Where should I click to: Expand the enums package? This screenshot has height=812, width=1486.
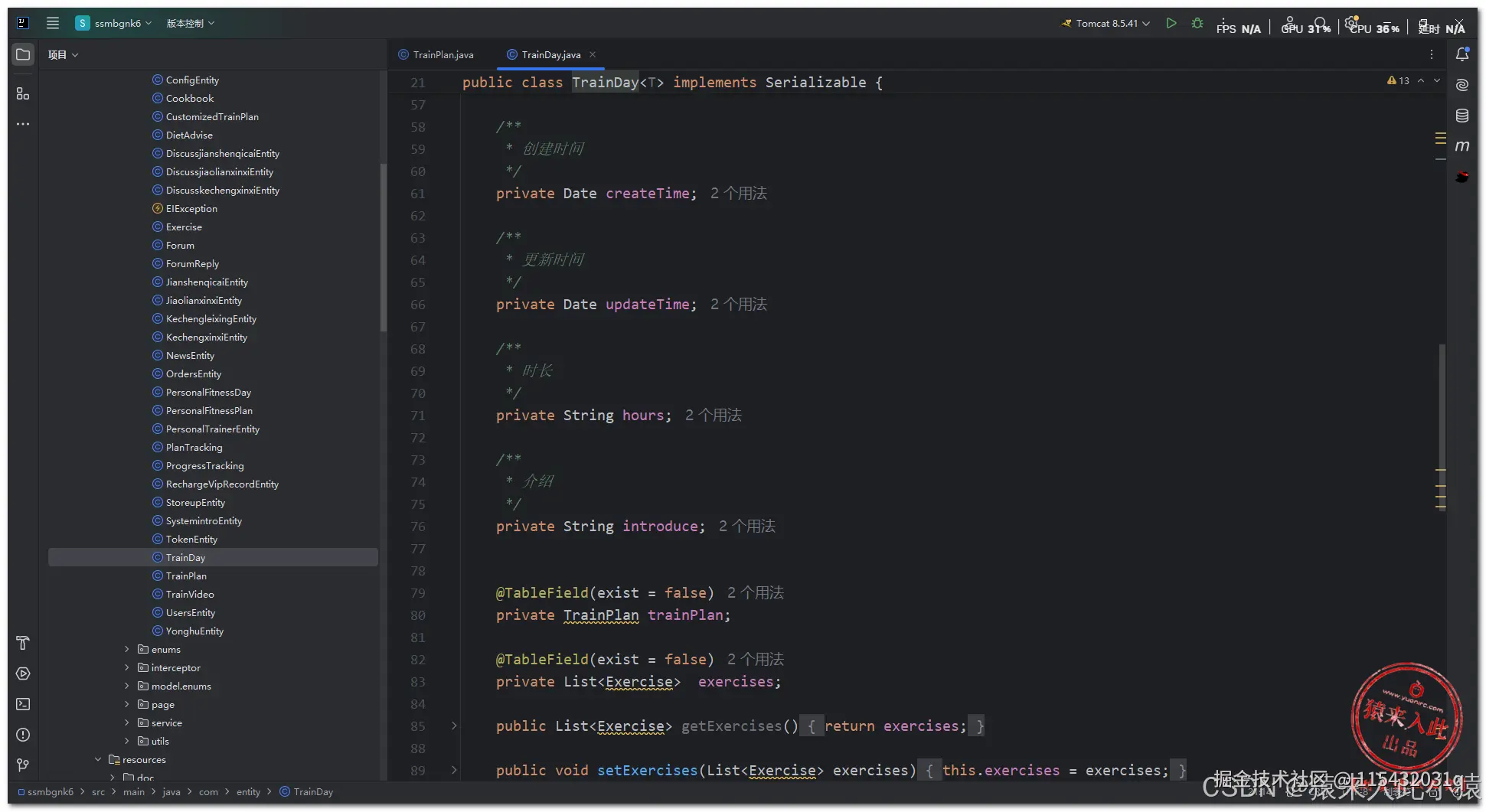(127, 649)
